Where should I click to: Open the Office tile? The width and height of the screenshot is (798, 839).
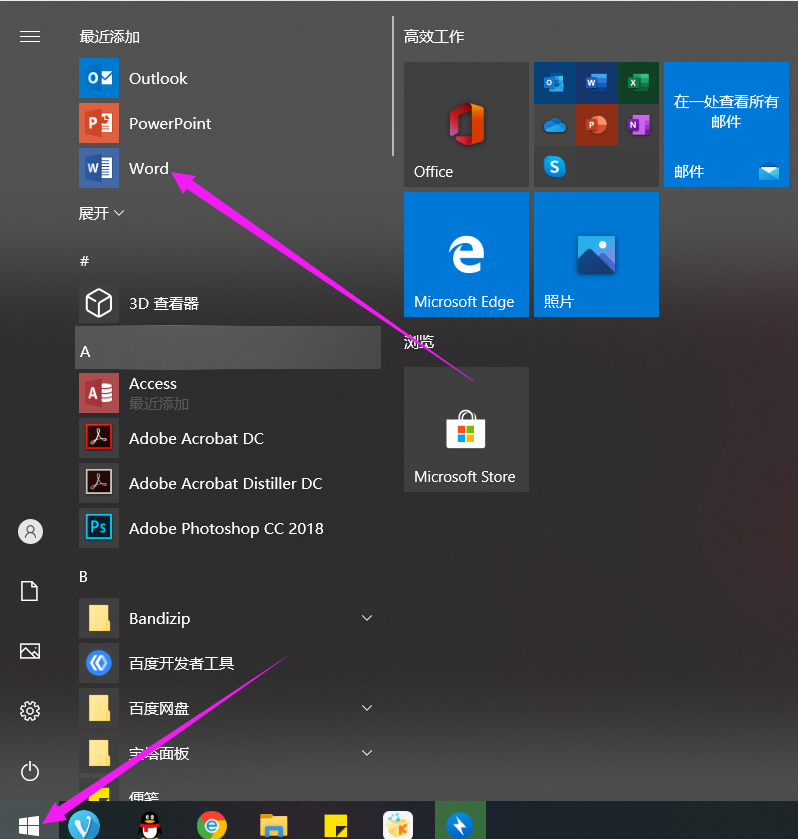(466, 124)
